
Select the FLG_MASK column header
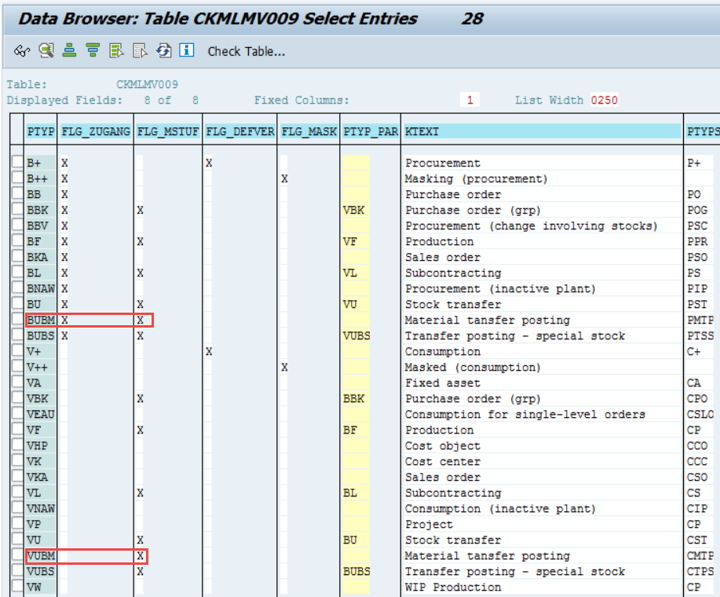309,131
